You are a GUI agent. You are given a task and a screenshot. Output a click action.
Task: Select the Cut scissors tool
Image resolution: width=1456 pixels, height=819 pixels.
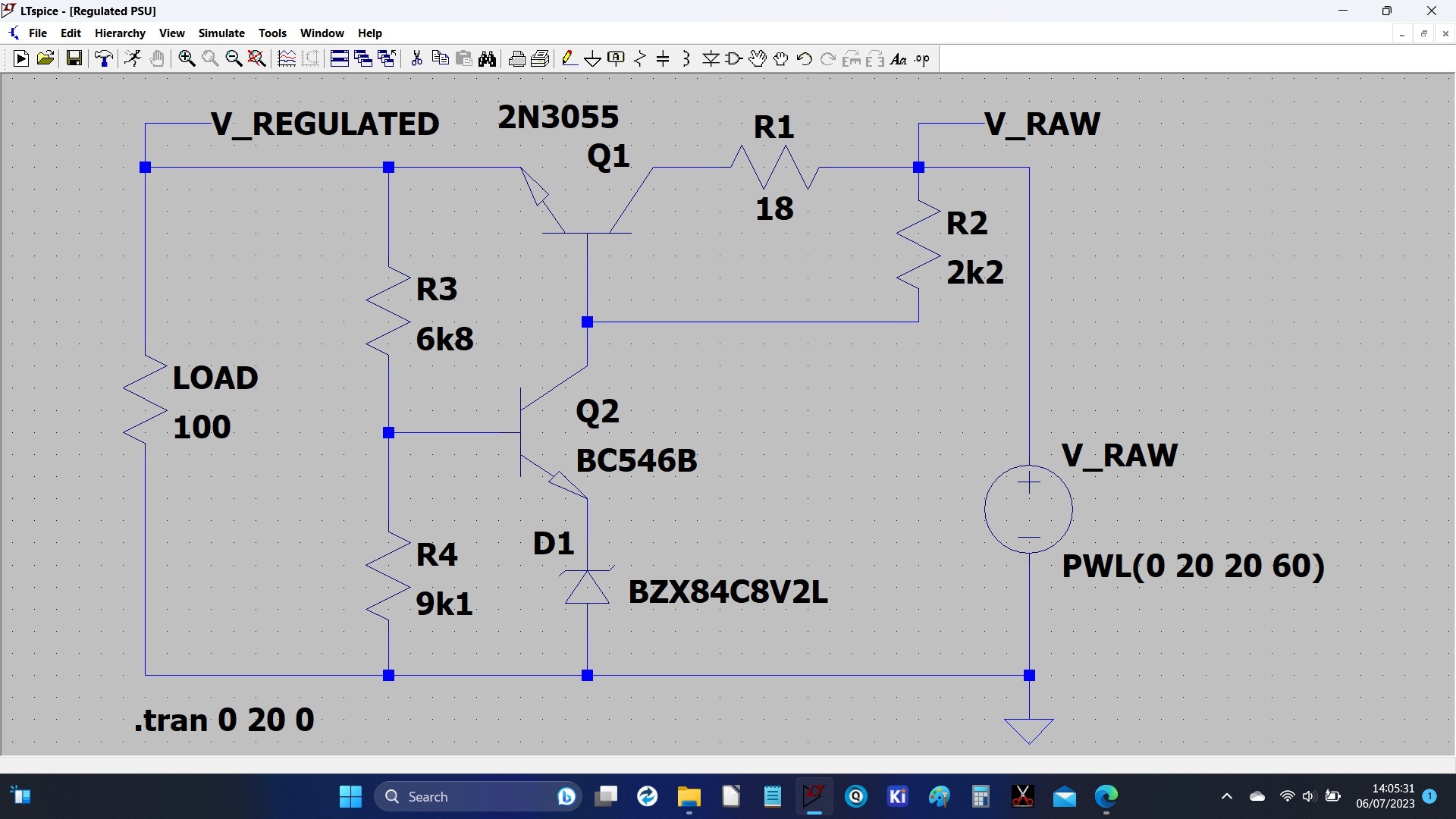coord(416,59)
